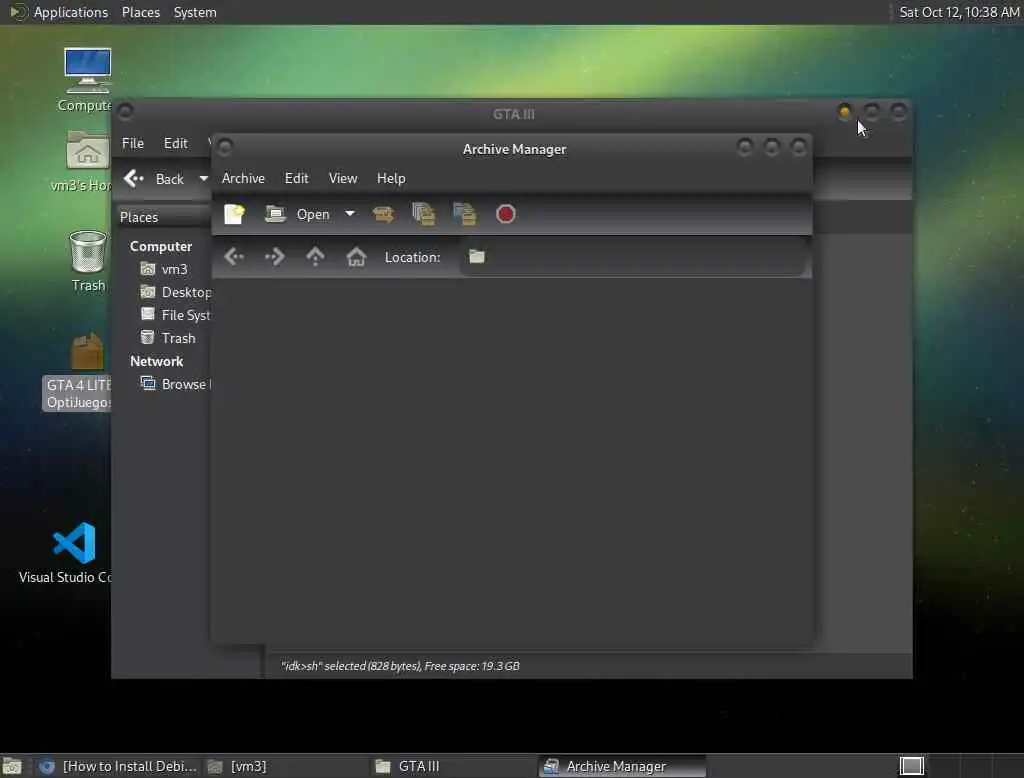Click the red Stop operation icon
The height and width of the screenshot is (778, 1024).
(505, 214)
